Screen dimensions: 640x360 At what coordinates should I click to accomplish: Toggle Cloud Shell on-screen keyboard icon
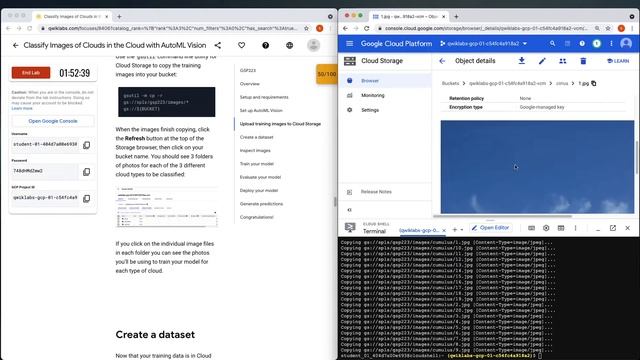point(531,228)
